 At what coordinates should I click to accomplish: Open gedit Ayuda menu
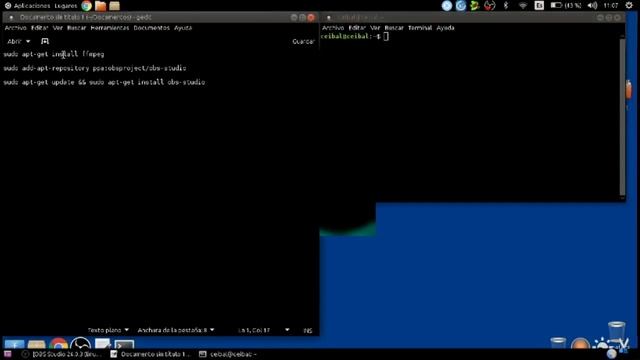pos(183,28)
